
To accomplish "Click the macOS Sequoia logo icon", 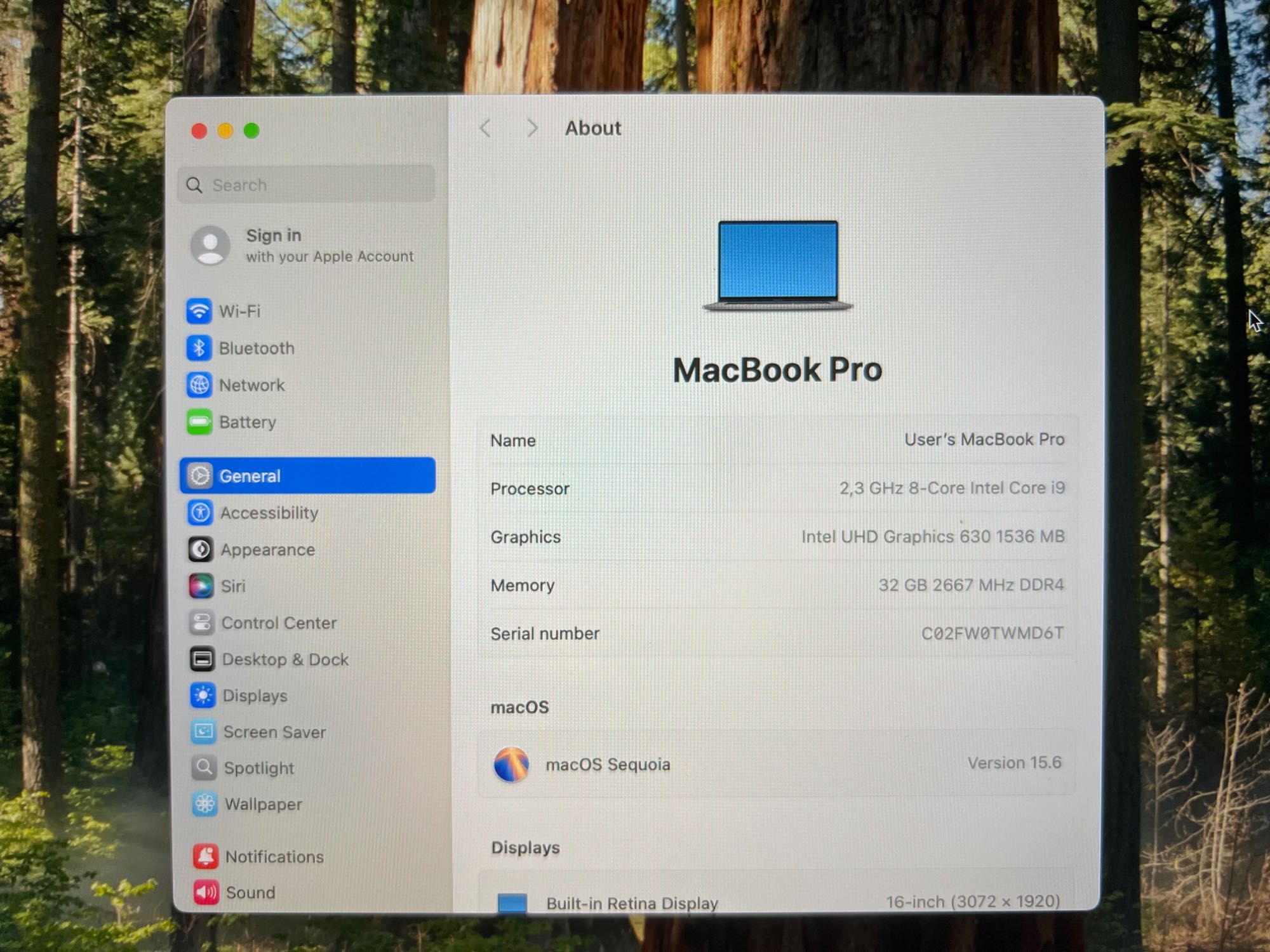I will (511, 764).
